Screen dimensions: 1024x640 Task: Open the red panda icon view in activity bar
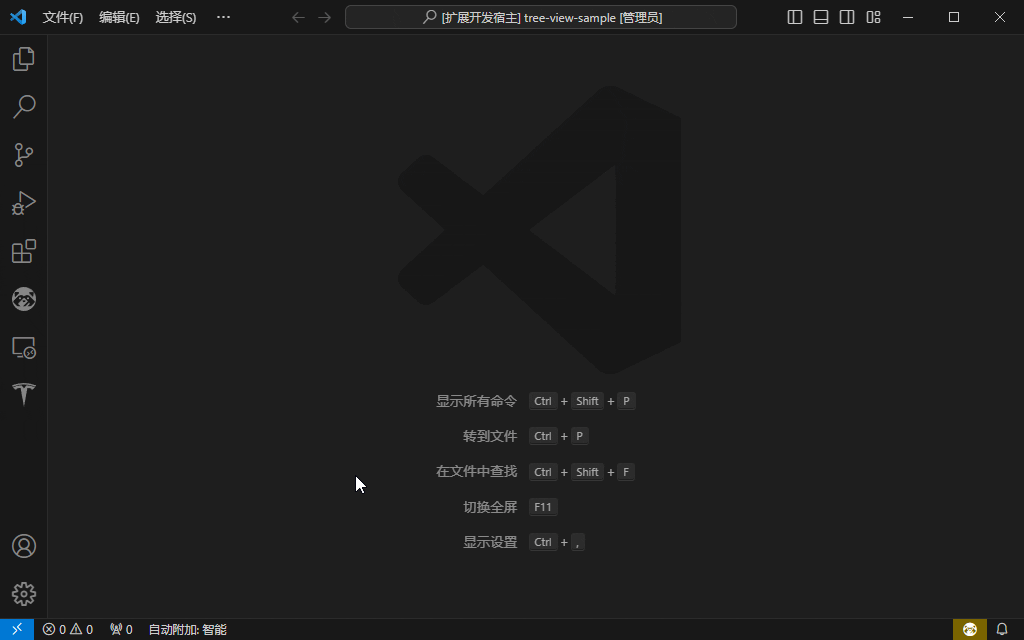pos(24,299)
